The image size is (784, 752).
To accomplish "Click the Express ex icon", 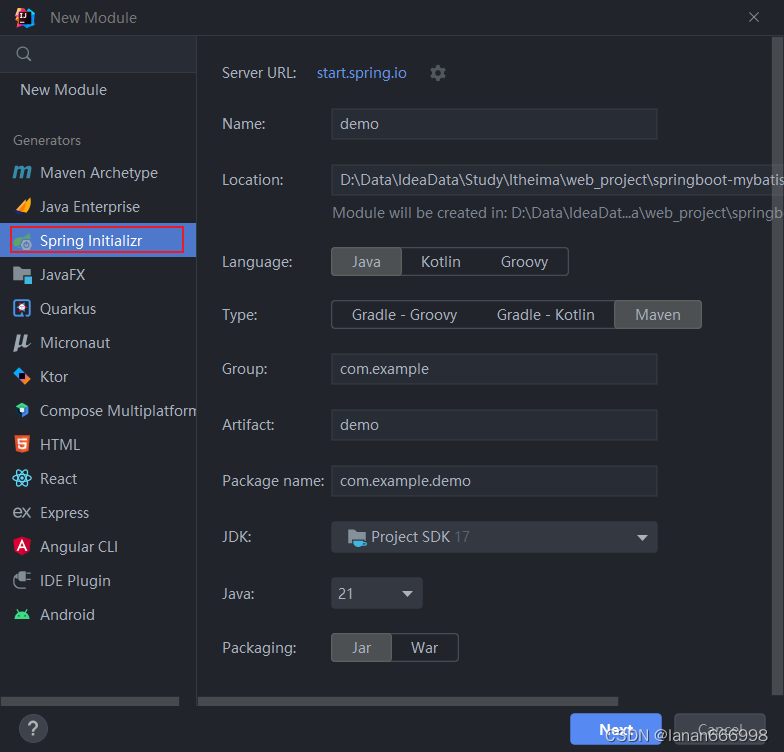I will coord(22,512).
